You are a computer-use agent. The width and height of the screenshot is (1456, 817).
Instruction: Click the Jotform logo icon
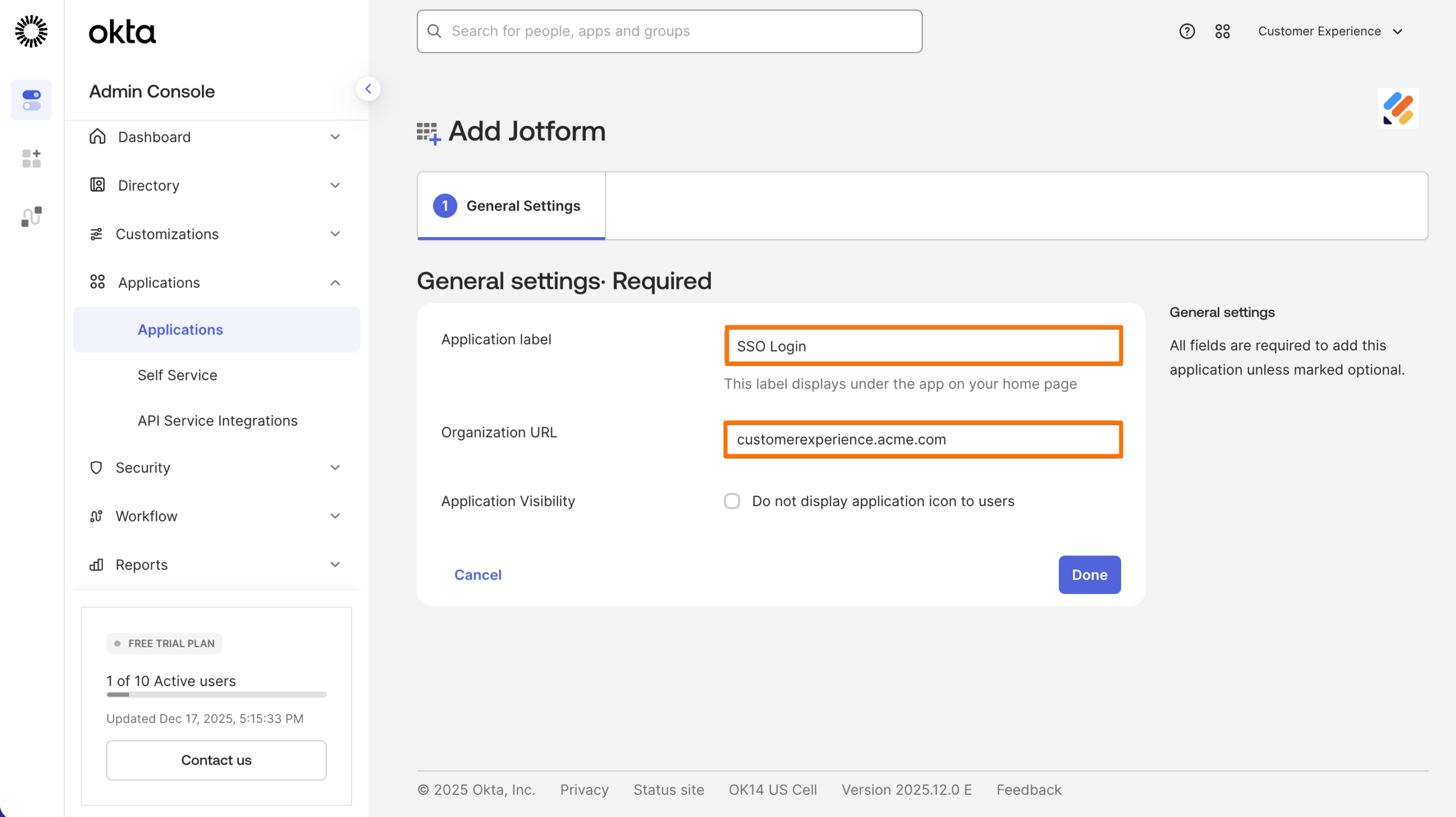pyautogui.click(x=1398, y=108)
